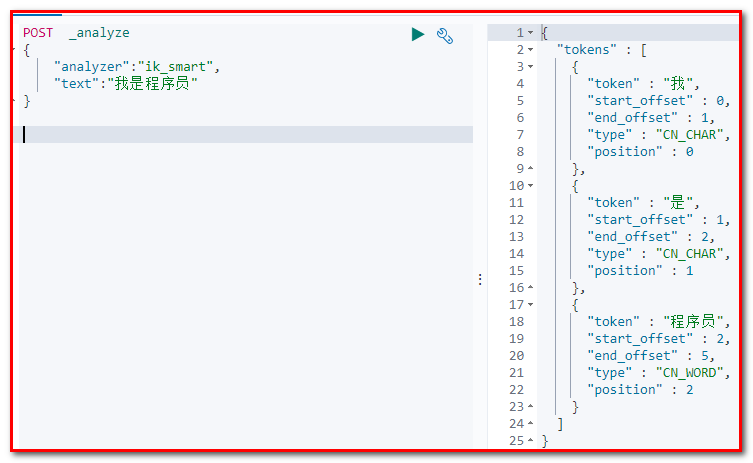Fold the third token object at line 17
This screenshot has width=753, height=463.
[530, 305]
